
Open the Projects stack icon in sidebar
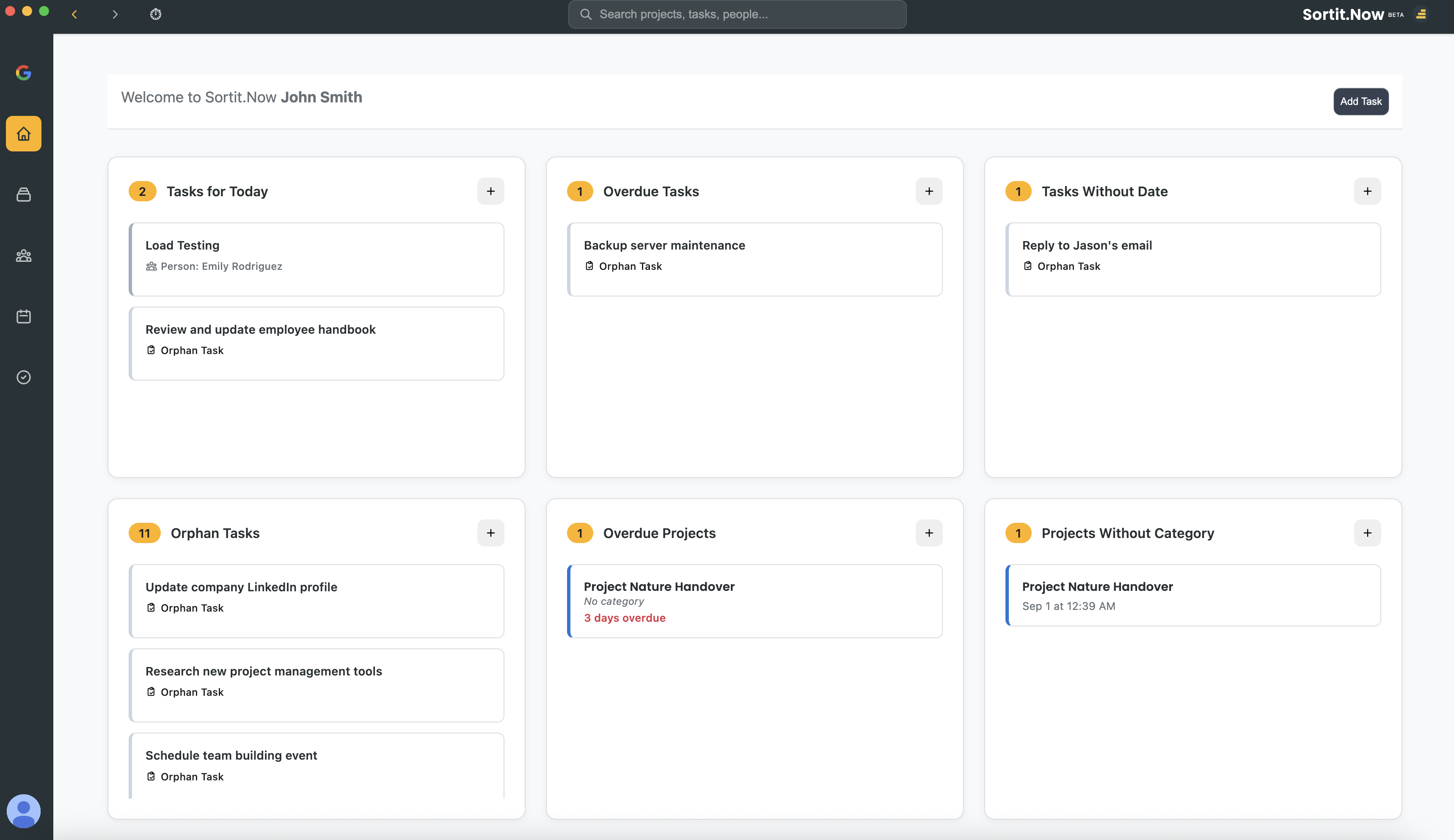[24, 195]
